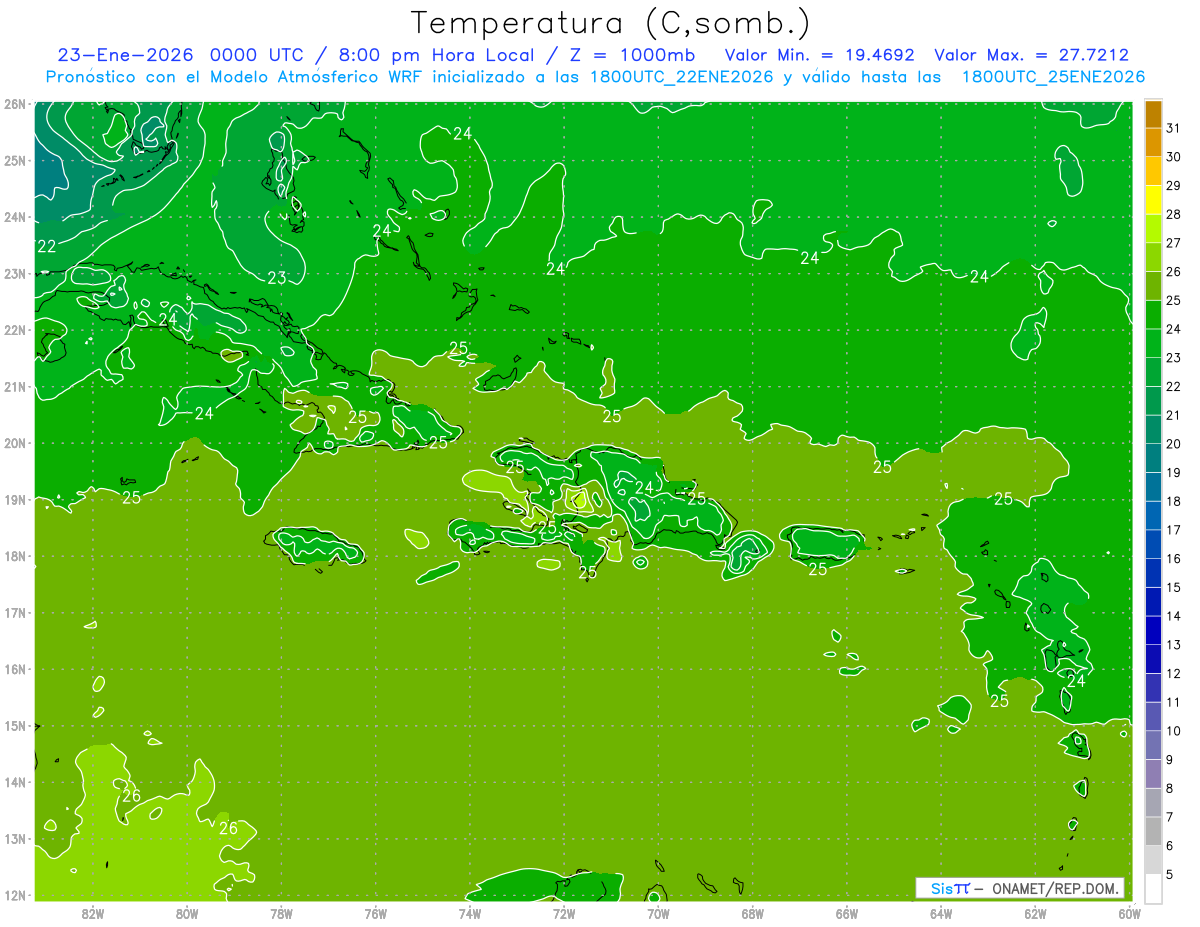Select the "82W" longitude axis label
1200x927 pixels.
point(93,913)
